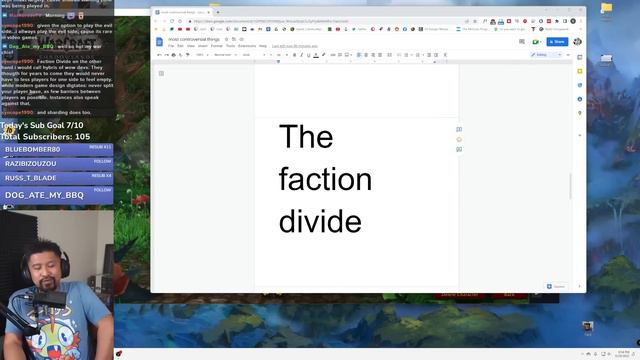Click the Explore button at bottom right

point(556,287)
